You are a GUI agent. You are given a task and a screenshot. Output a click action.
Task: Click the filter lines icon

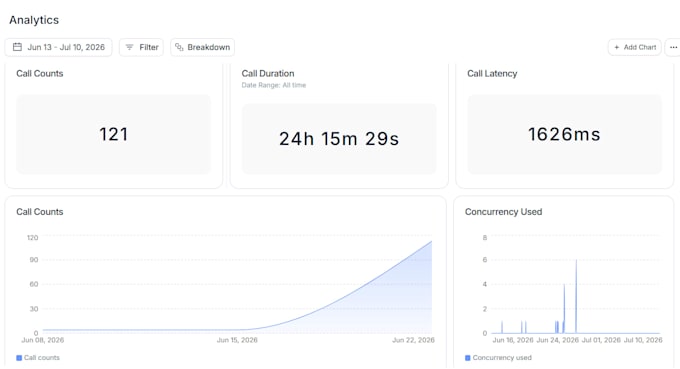click(129, 47)
